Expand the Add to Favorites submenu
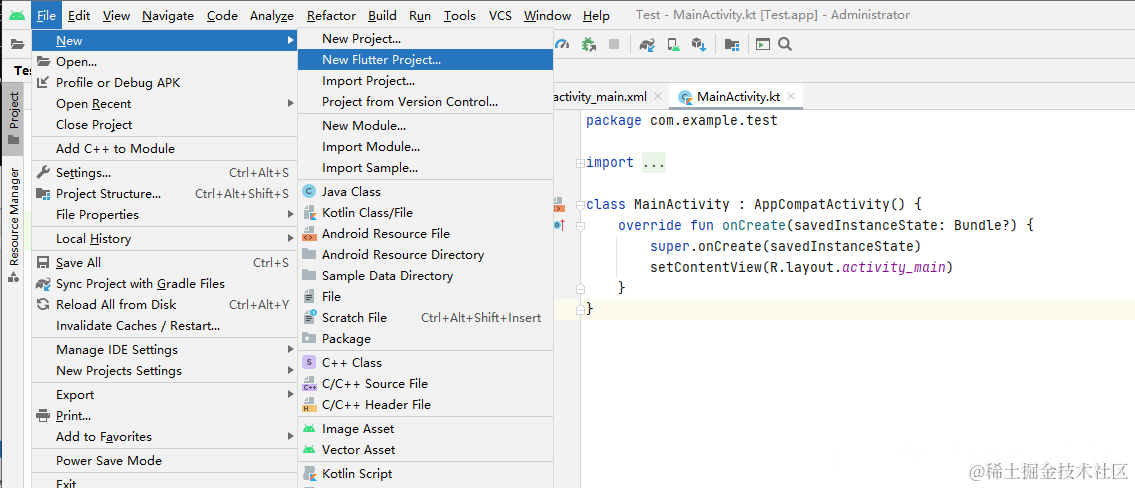 click(164, 437)
